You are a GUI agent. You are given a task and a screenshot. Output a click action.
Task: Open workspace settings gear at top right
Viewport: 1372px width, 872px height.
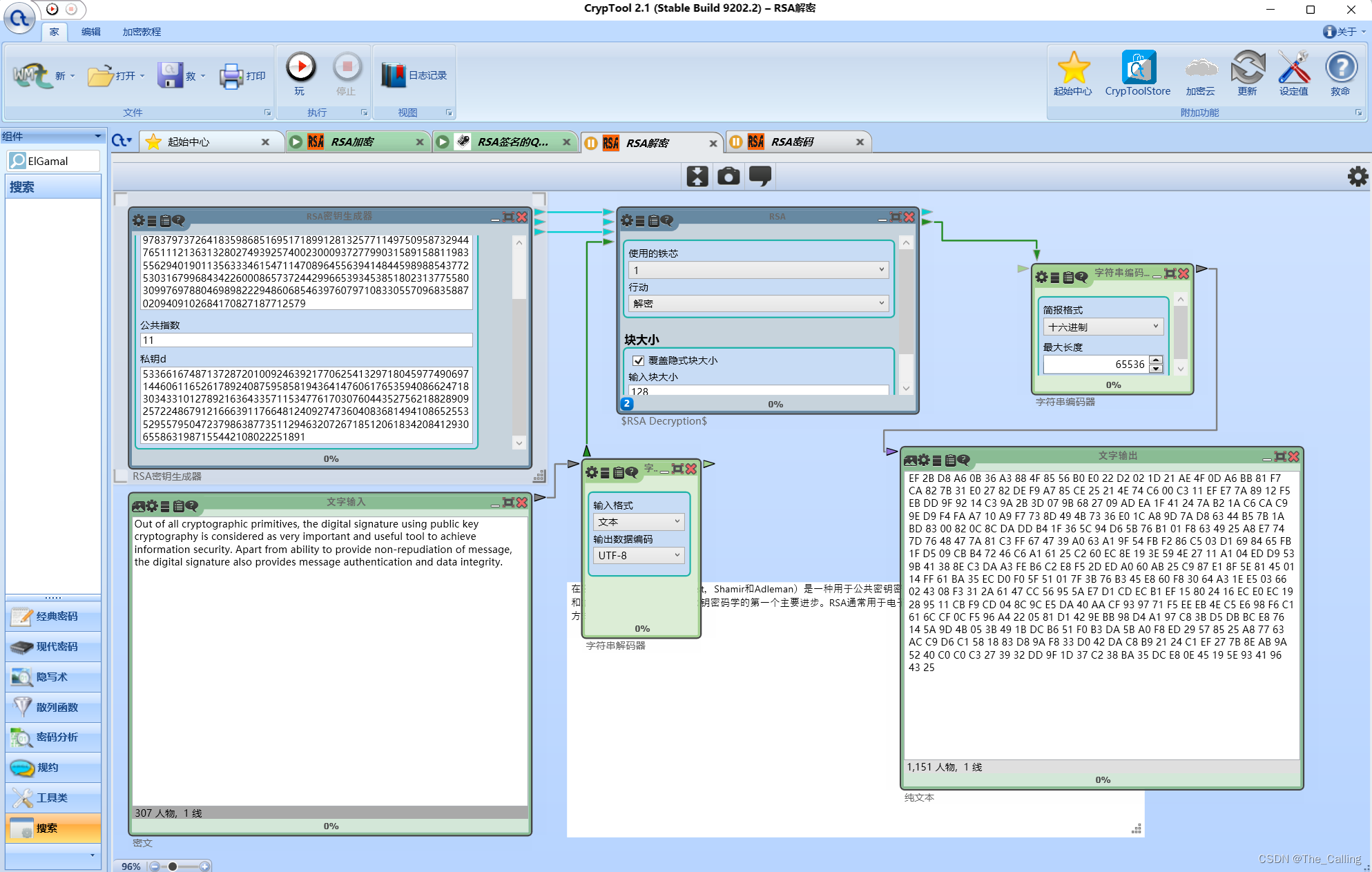[x=1357, y=177]
